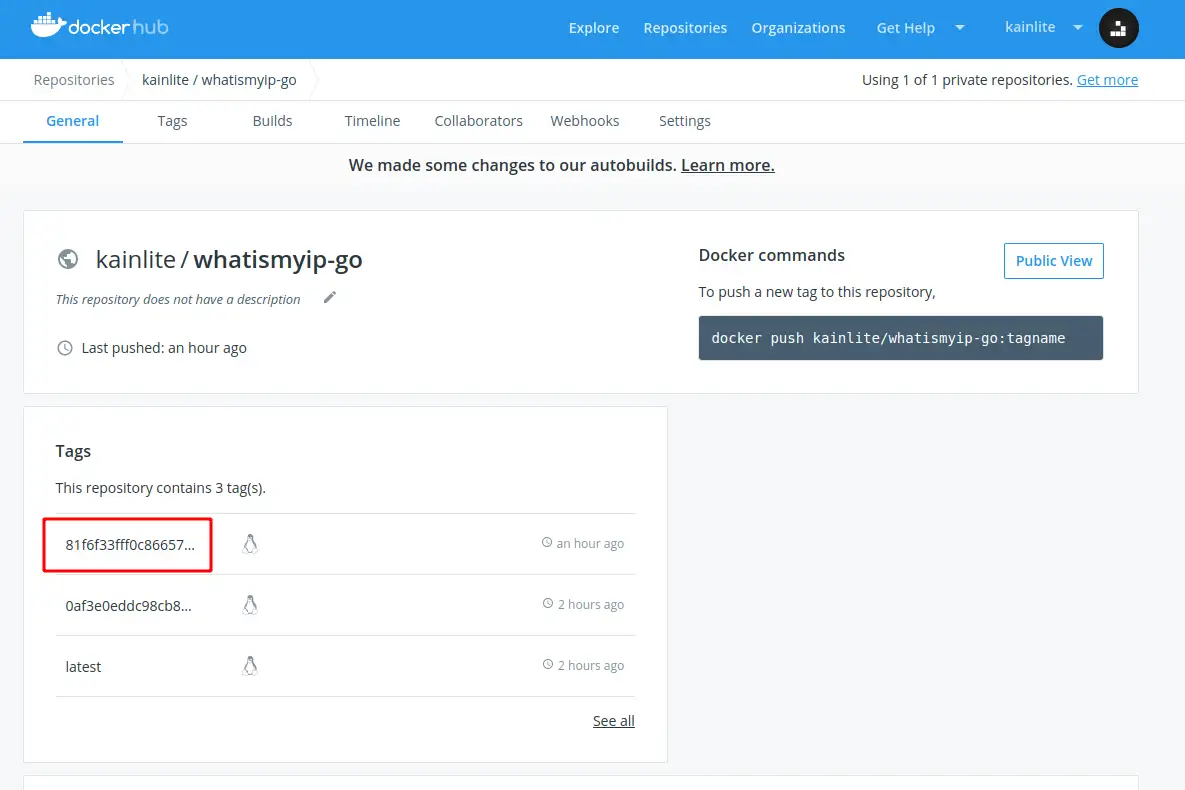The height and width of the screenshot is (790, 1185).
Task: Click Linux penguin icon for 0af3e0e tag
Action: pos(250,605)
